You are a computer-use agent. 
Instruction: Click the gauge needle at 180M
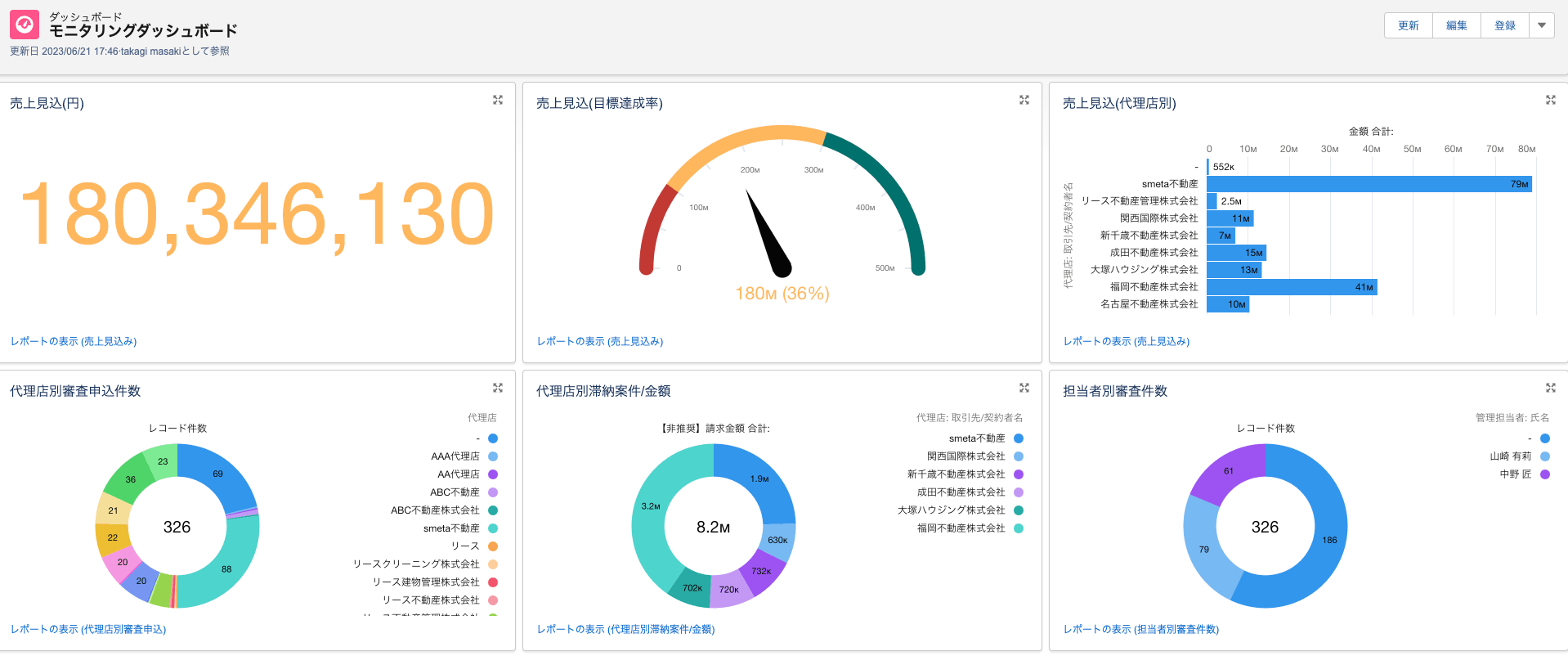(x=768, y=233)
